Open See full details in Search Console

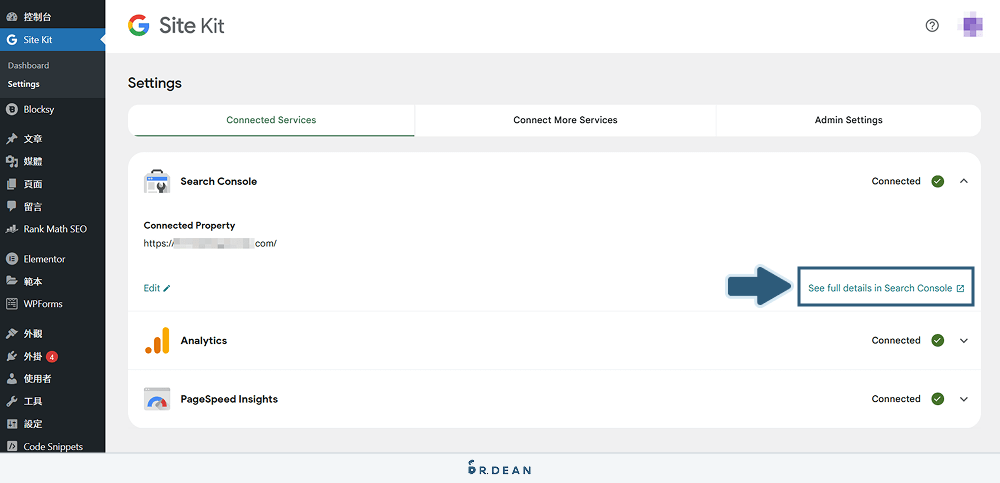pos(886,288)
